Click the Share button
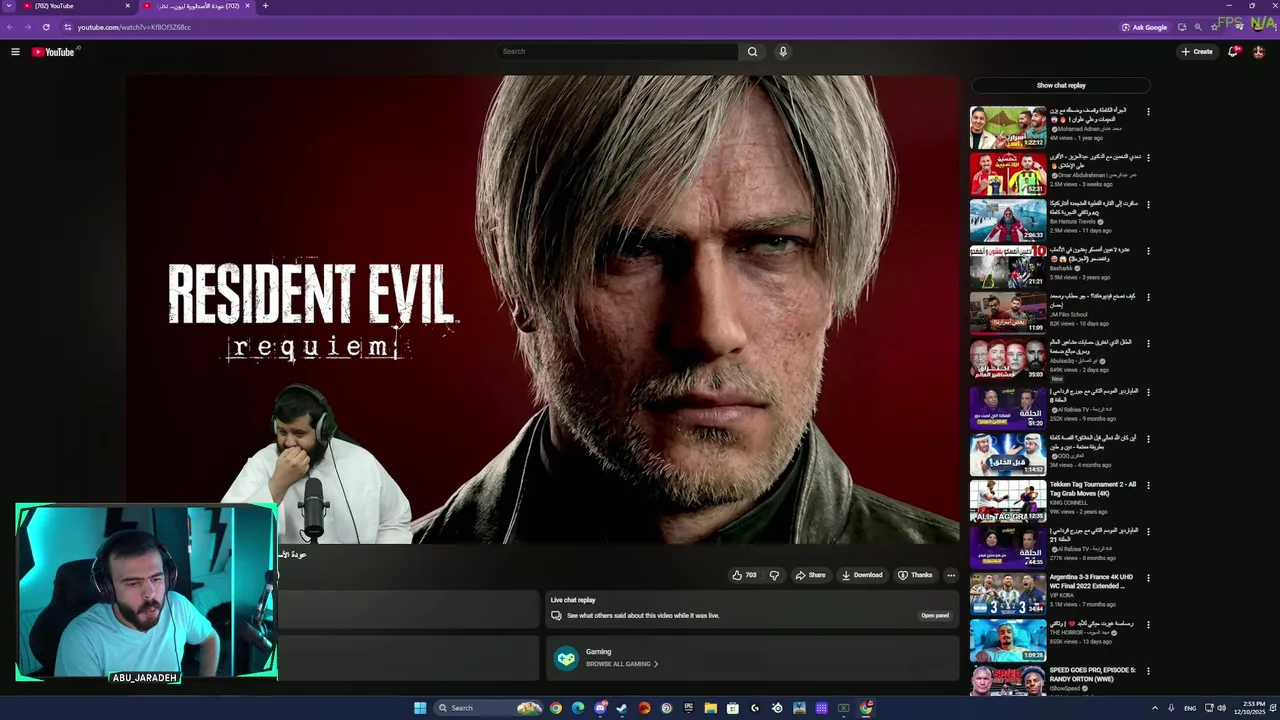This screenshot has width=1280, height=720. point(810,575)
